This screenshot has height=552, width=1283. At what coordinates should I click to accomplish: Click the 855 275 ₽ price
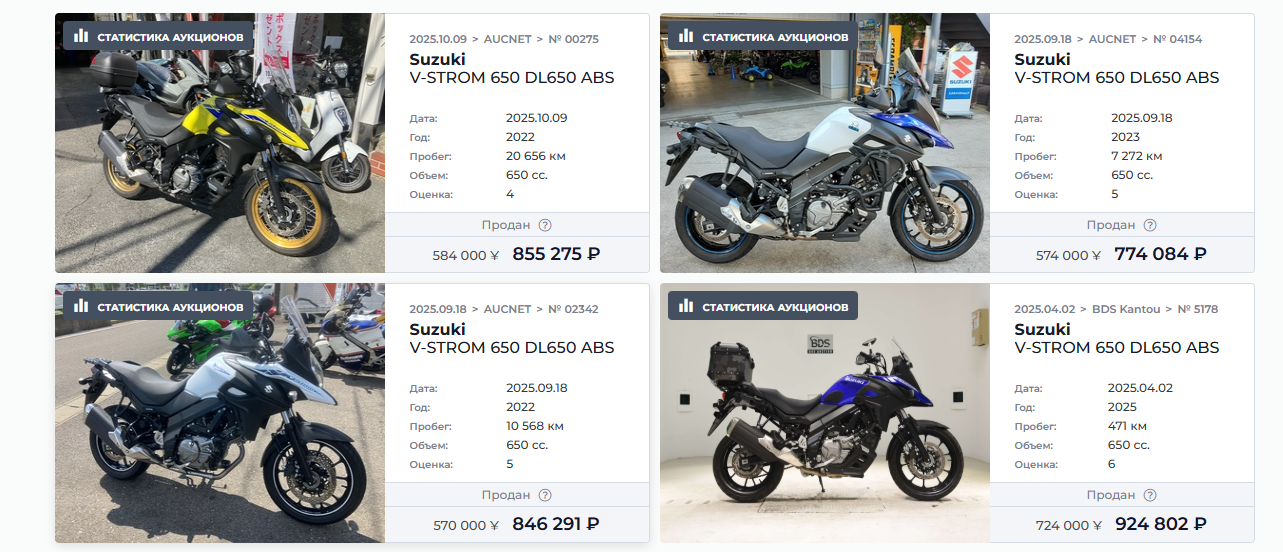(x=556, y=254)
